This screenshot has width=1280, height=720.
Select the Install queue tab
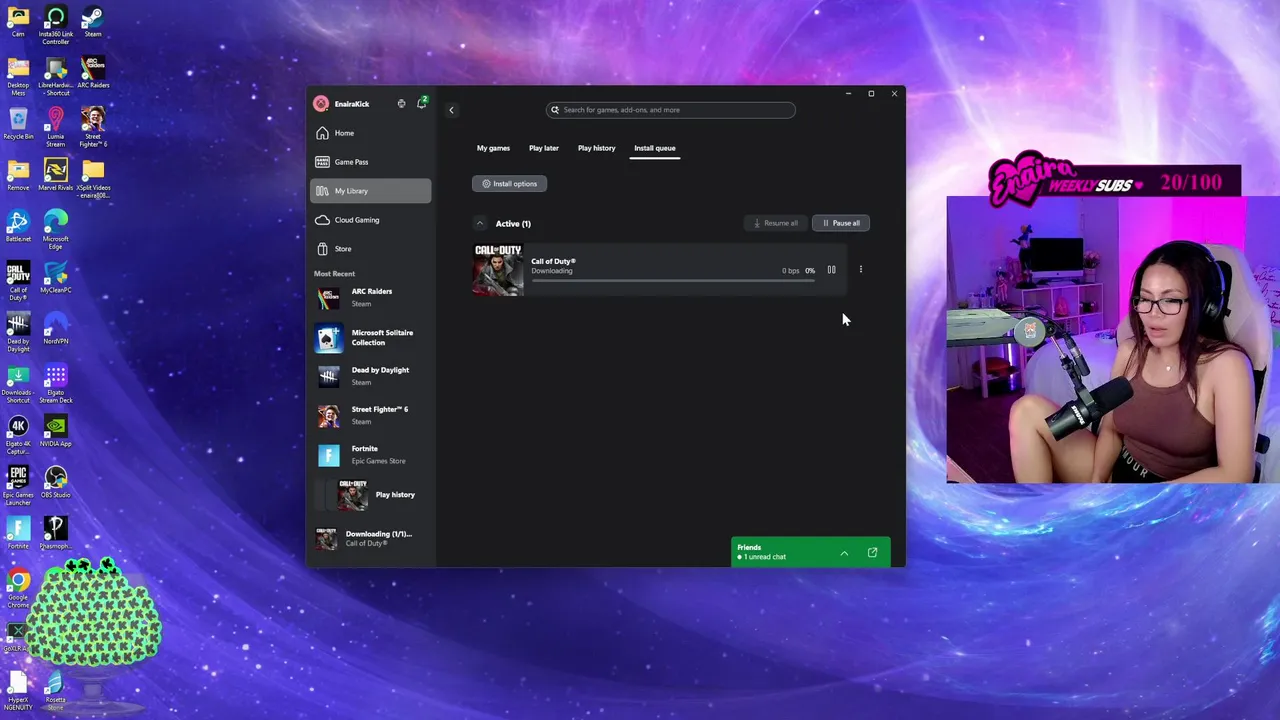point(655,148)
